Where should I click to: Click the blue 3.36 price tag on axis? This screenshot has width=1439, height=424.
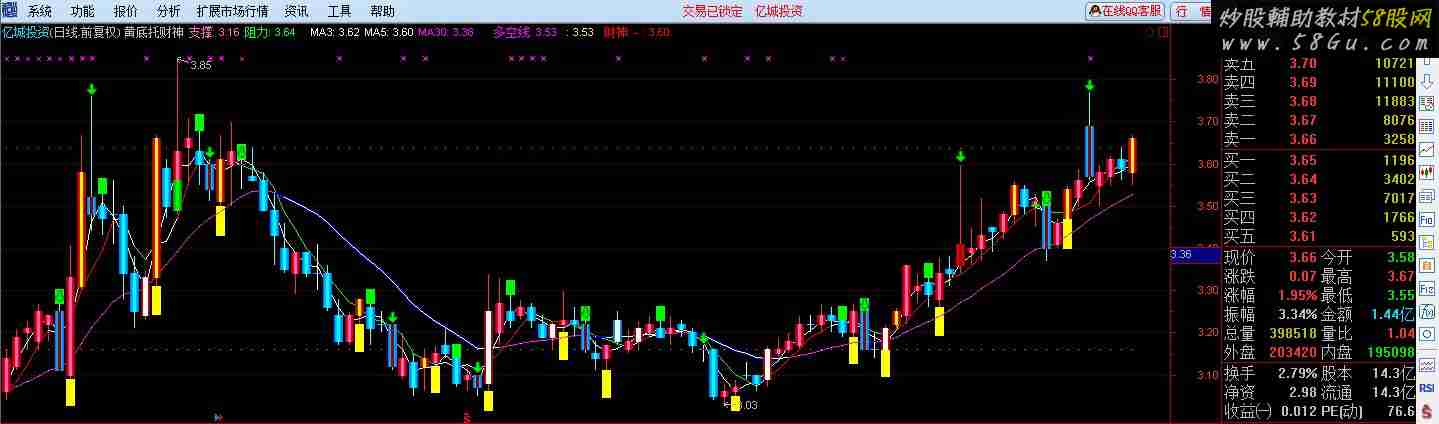point(1194,255)
